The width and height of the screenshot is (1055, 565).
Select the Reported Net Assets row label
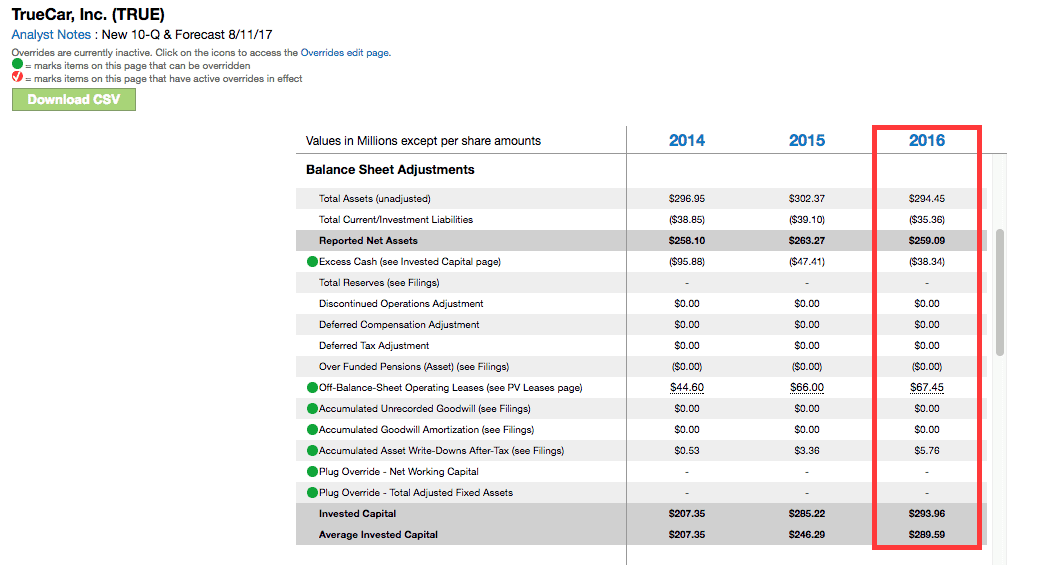[368, 240]
